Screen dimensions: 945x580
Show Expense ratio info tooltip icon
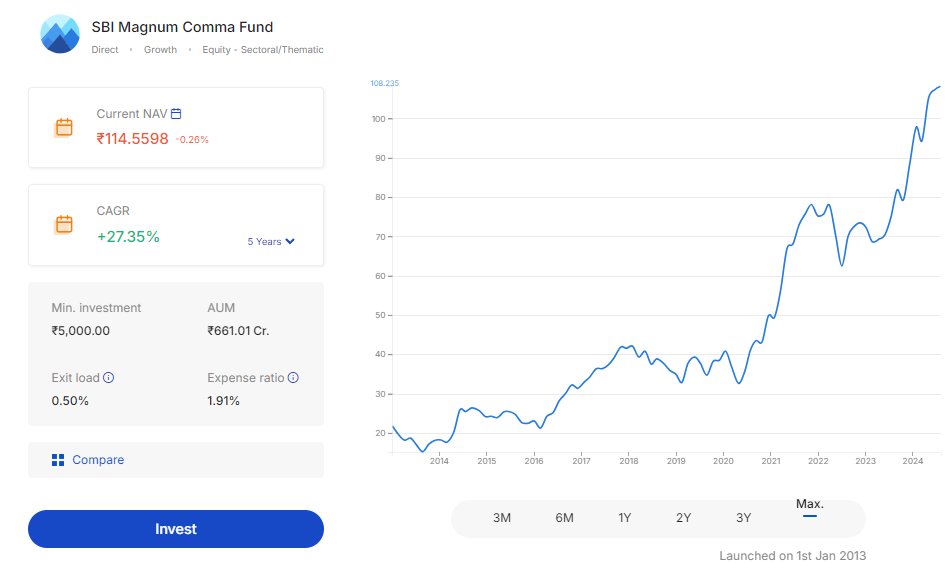(293, 377)
